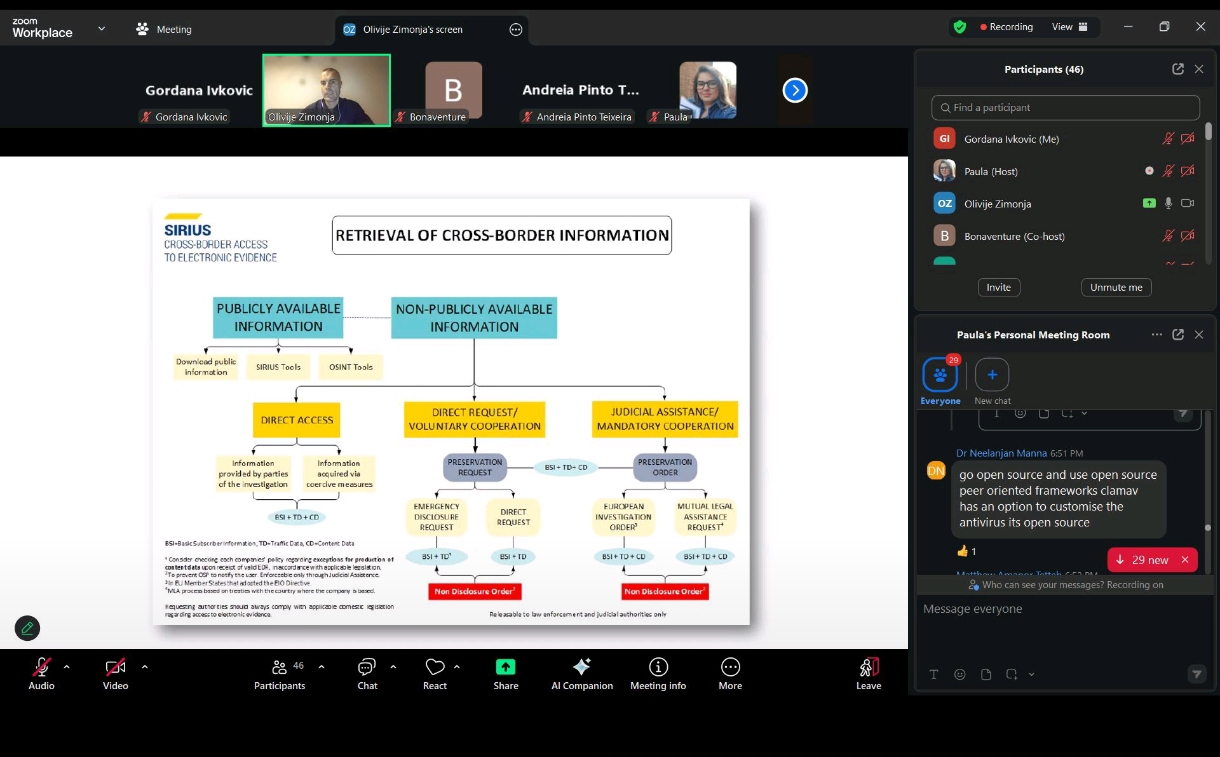Send the chat message with the send arrow
Screen dimensions: 1220x757
[x=1196, y=674]
